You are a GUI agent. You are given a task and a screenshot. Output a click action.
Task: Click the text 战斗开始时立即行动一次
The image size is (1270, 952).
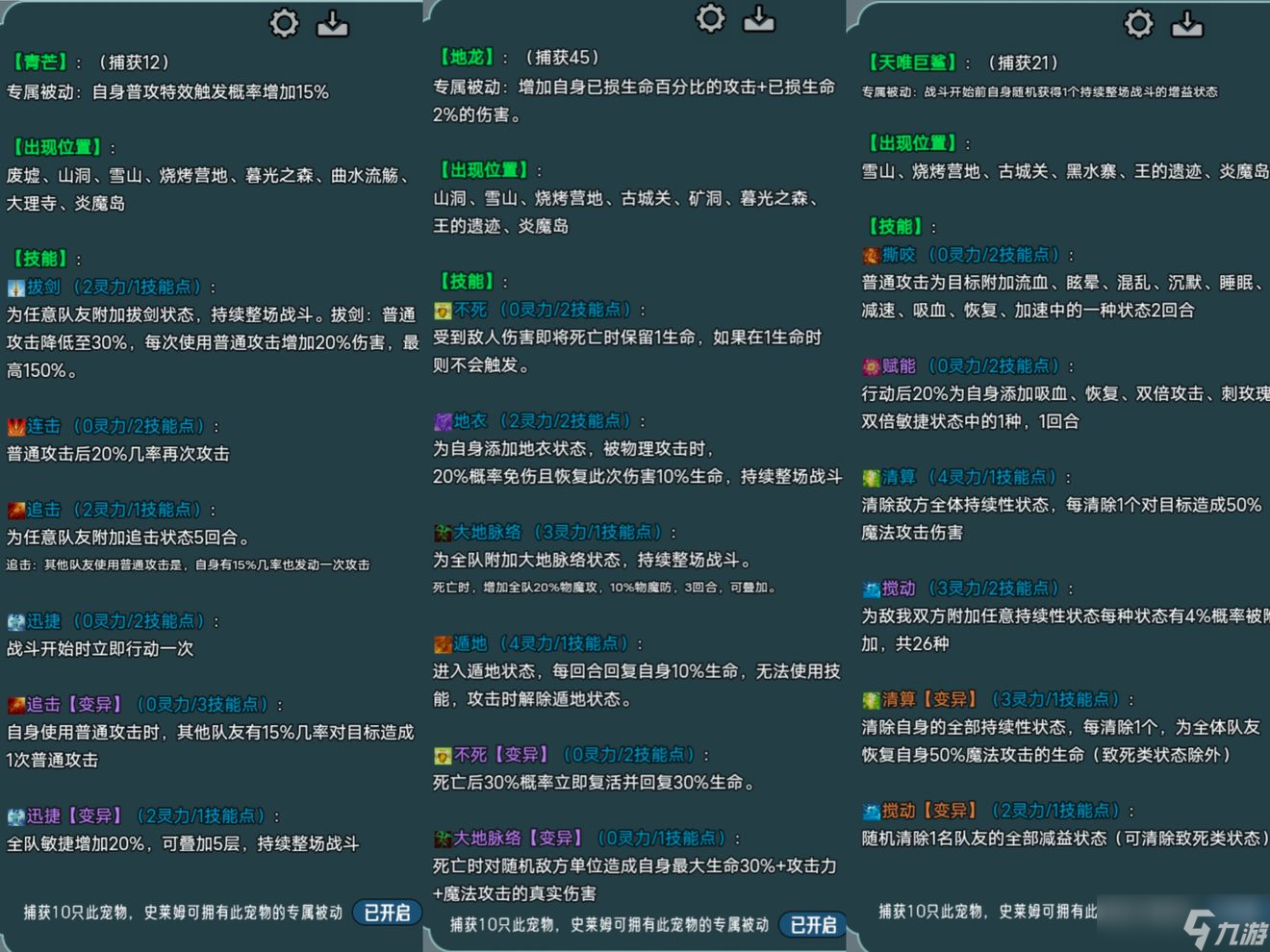coord(100,649)
